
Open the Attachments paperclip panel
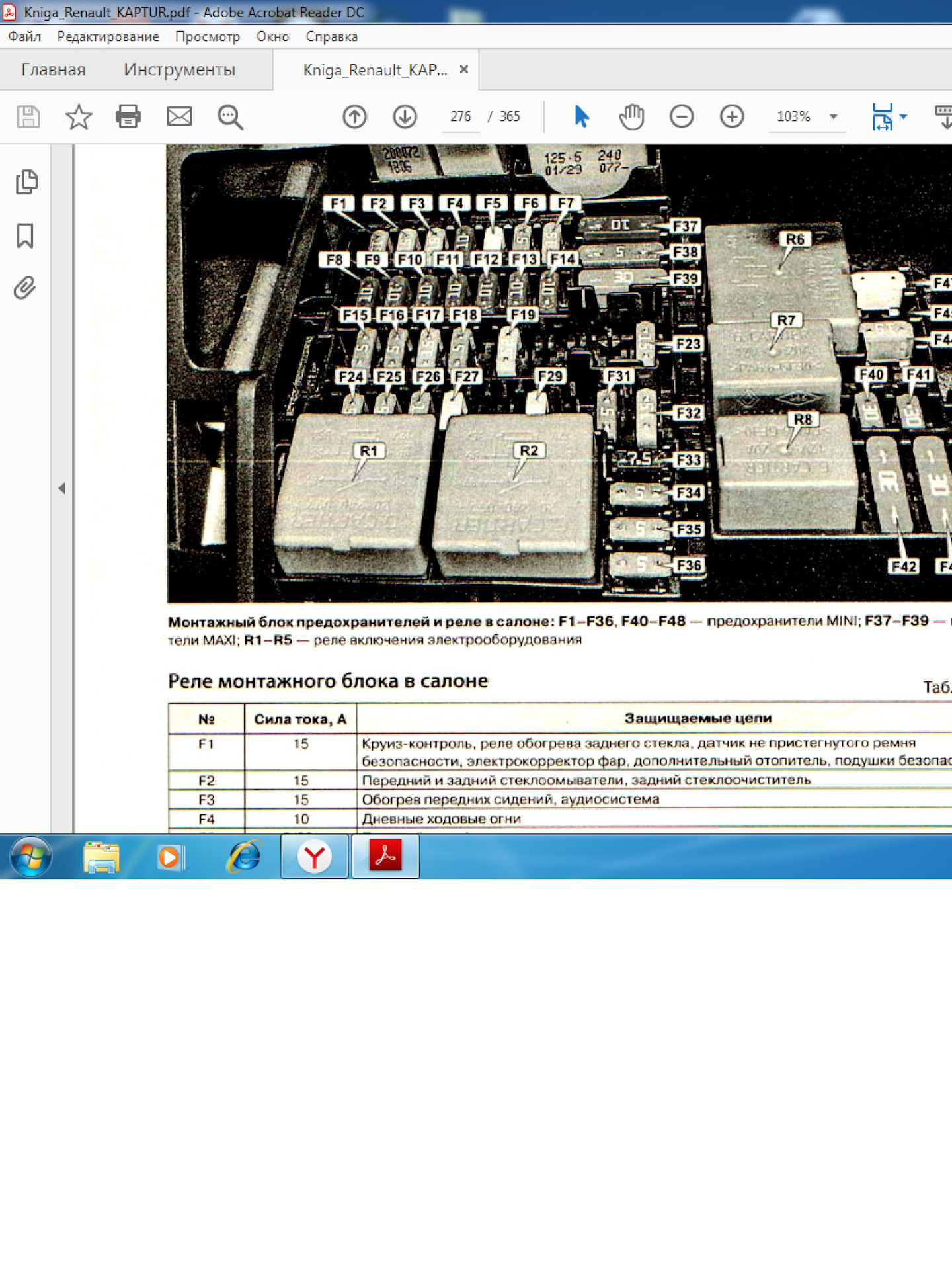[x=25, y=288]
